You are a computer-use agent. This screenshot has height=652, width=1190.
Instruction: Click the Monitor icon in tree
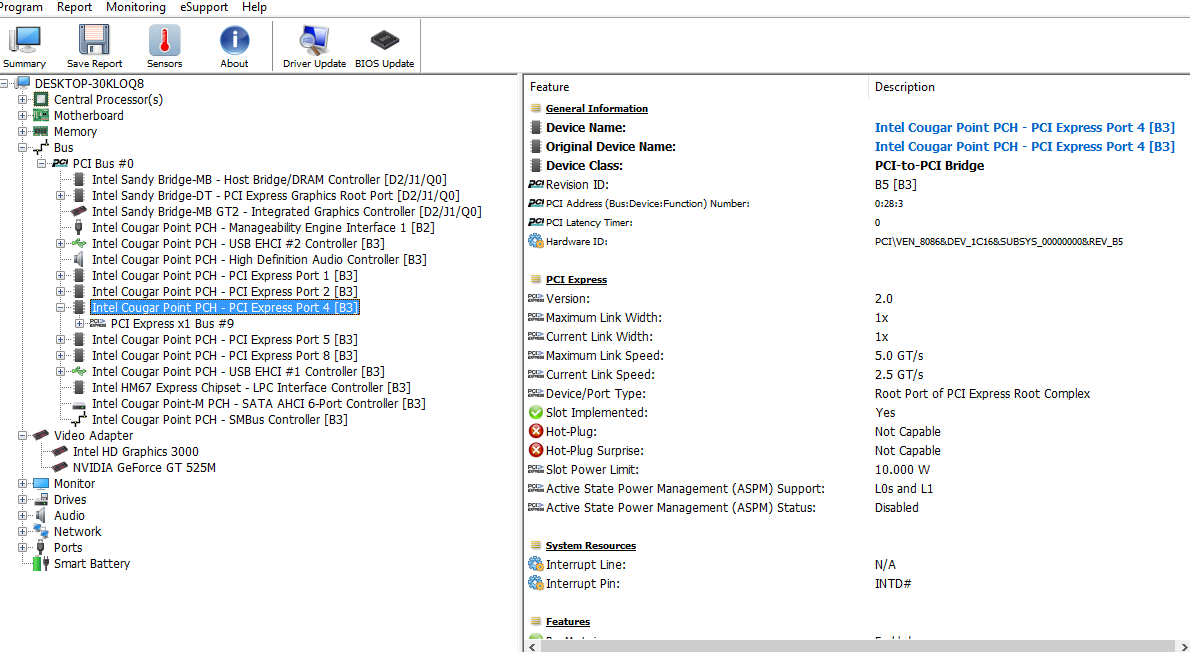[x=41, y=483]
